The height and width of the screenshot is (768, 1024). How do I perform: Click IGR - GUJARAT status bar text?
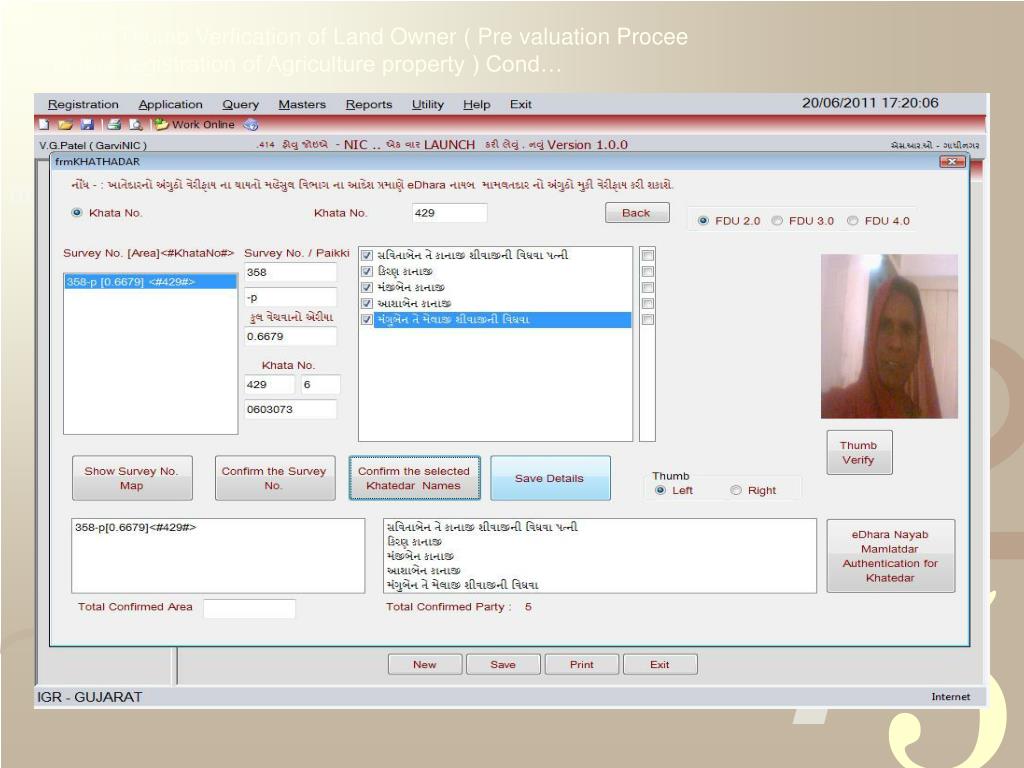tap(89, 697)
